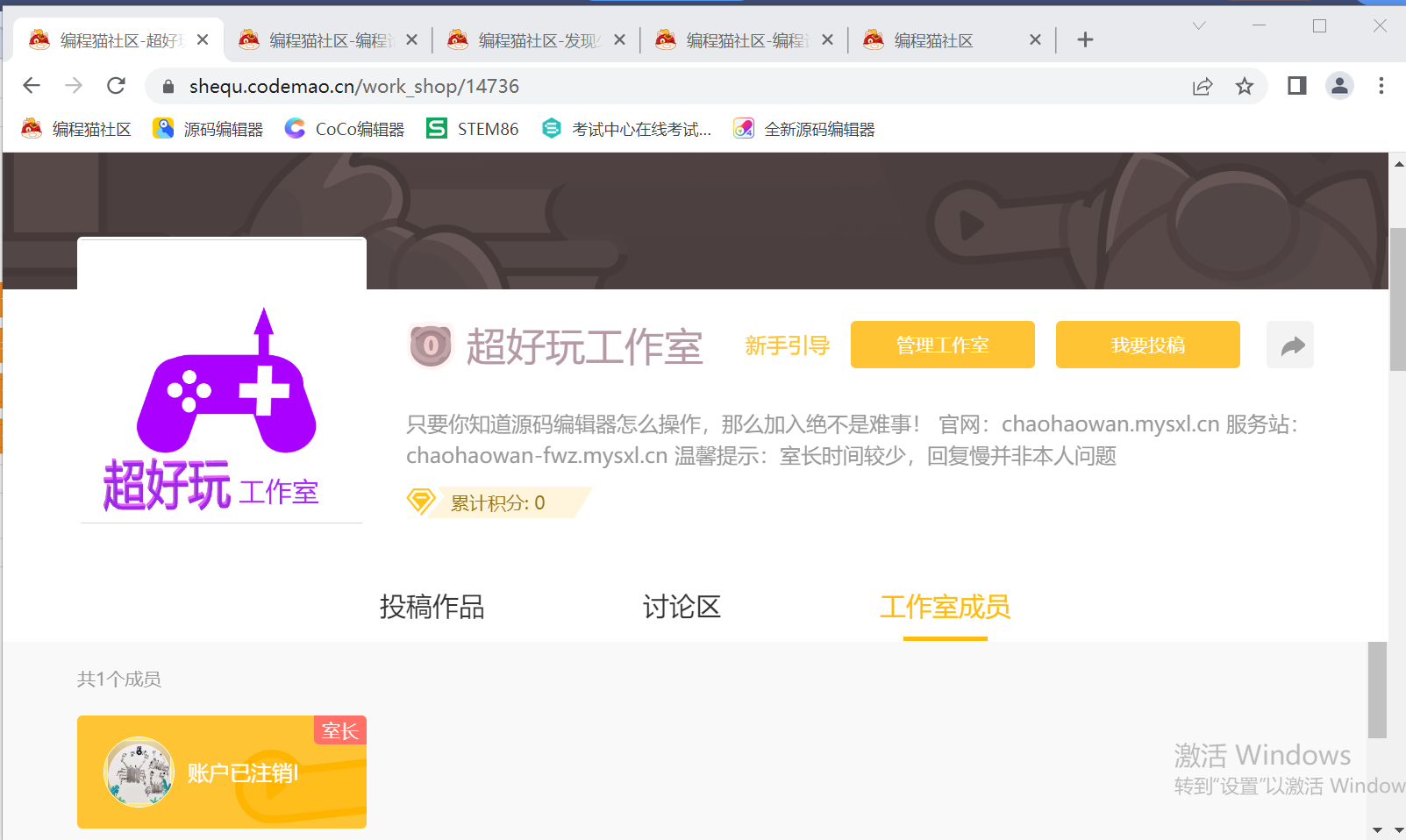Open the Chrome profile menu
Screen dimensions: 1406x840
[1339, 86]
